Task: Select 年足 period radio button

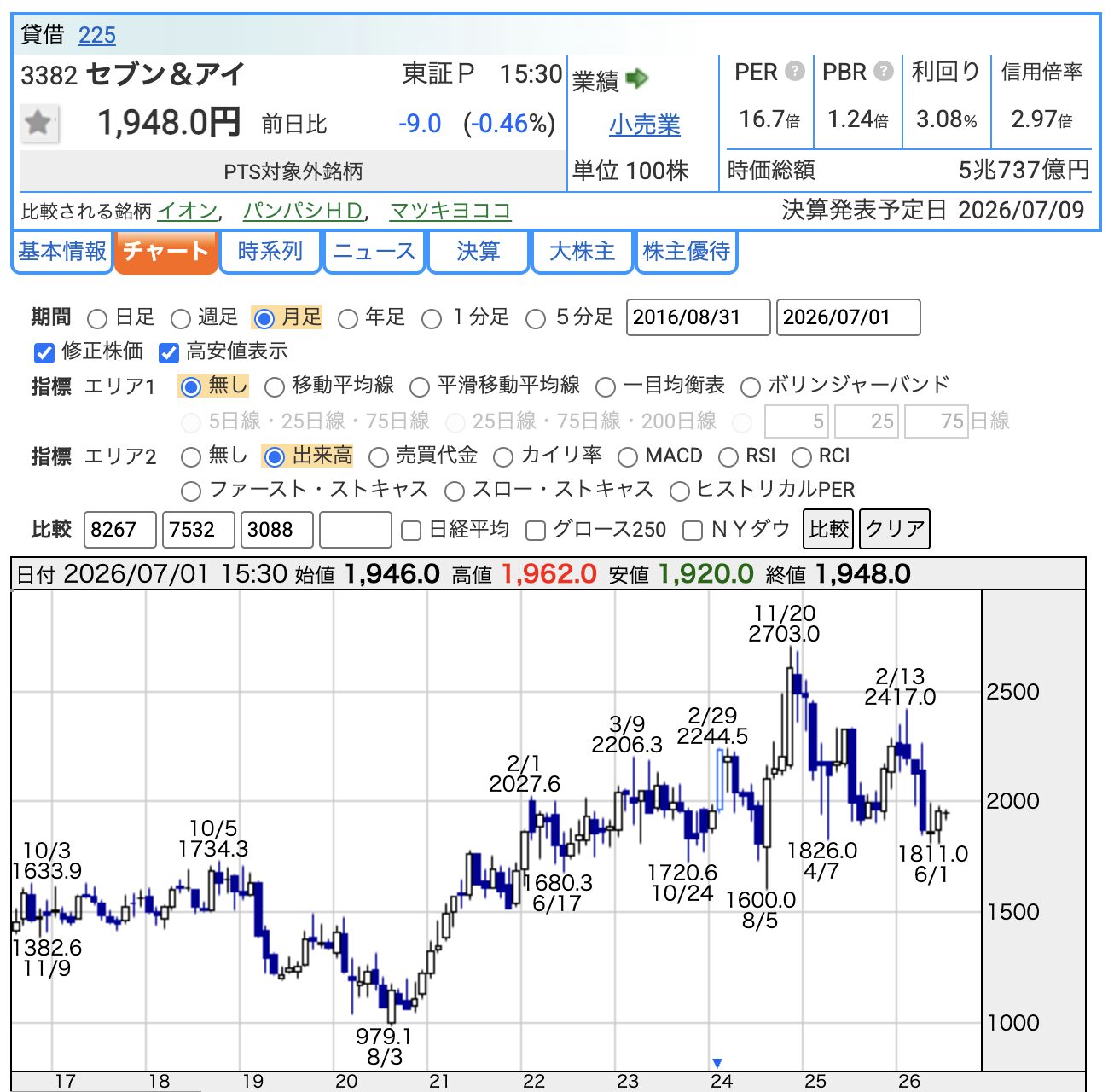Action: click(347, 319)
